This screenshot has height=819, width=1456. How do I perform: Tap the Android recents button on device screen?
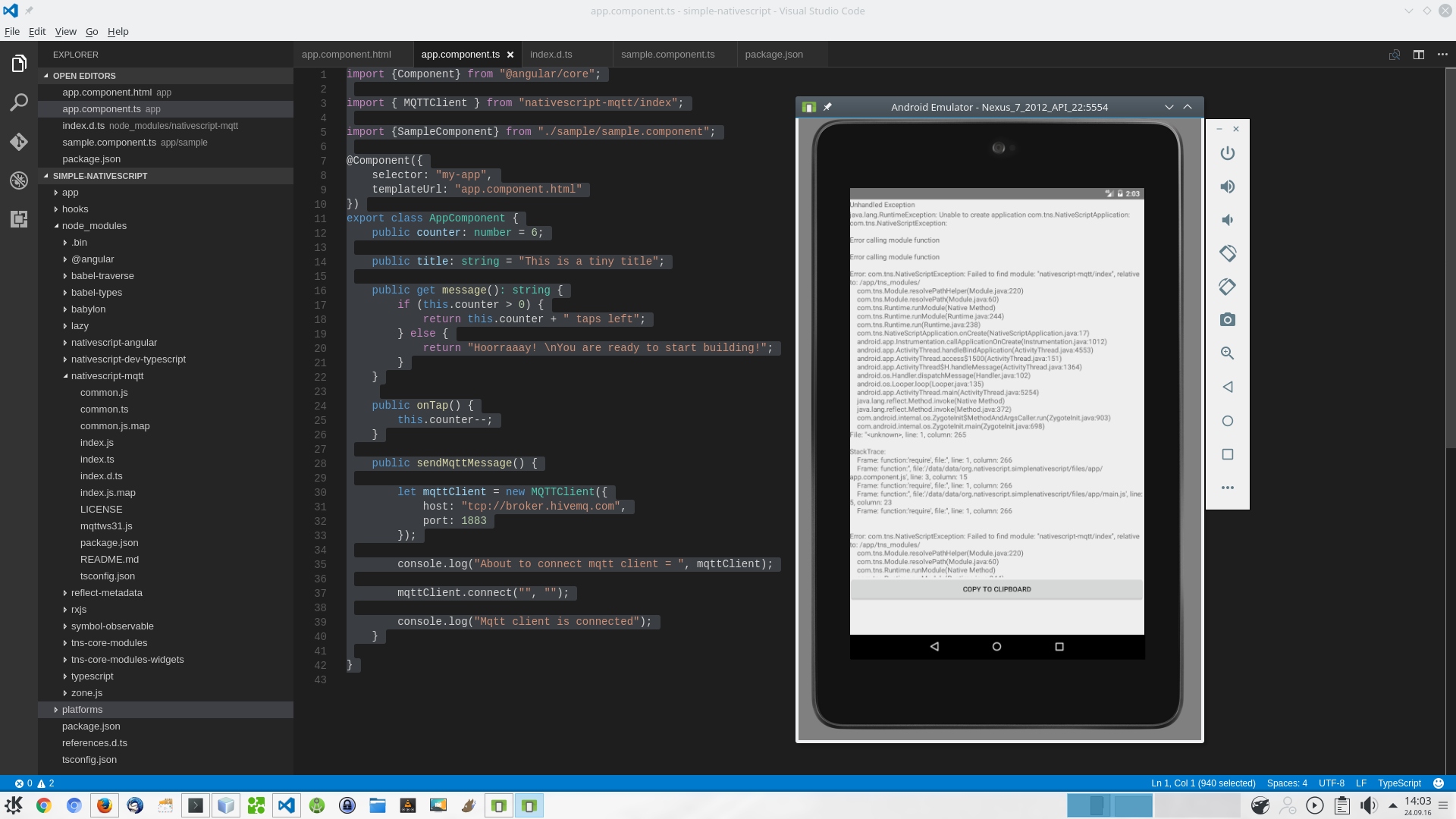click(x=1059, y=647)
